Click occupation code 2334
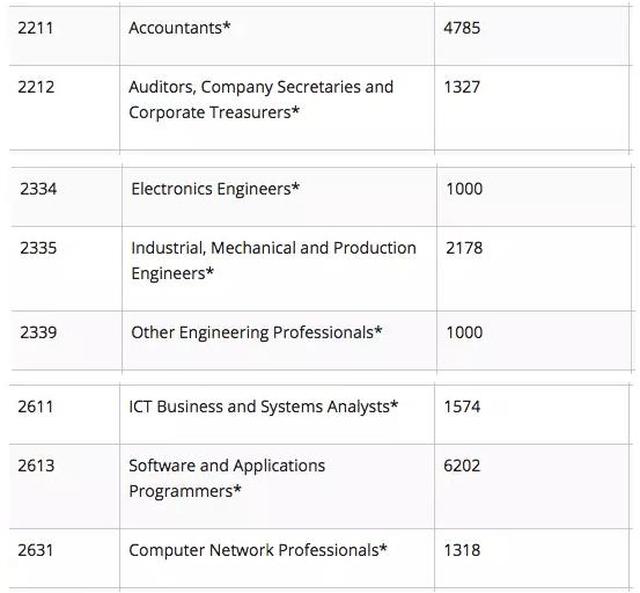The image size is (640, 593). [38, 189]
